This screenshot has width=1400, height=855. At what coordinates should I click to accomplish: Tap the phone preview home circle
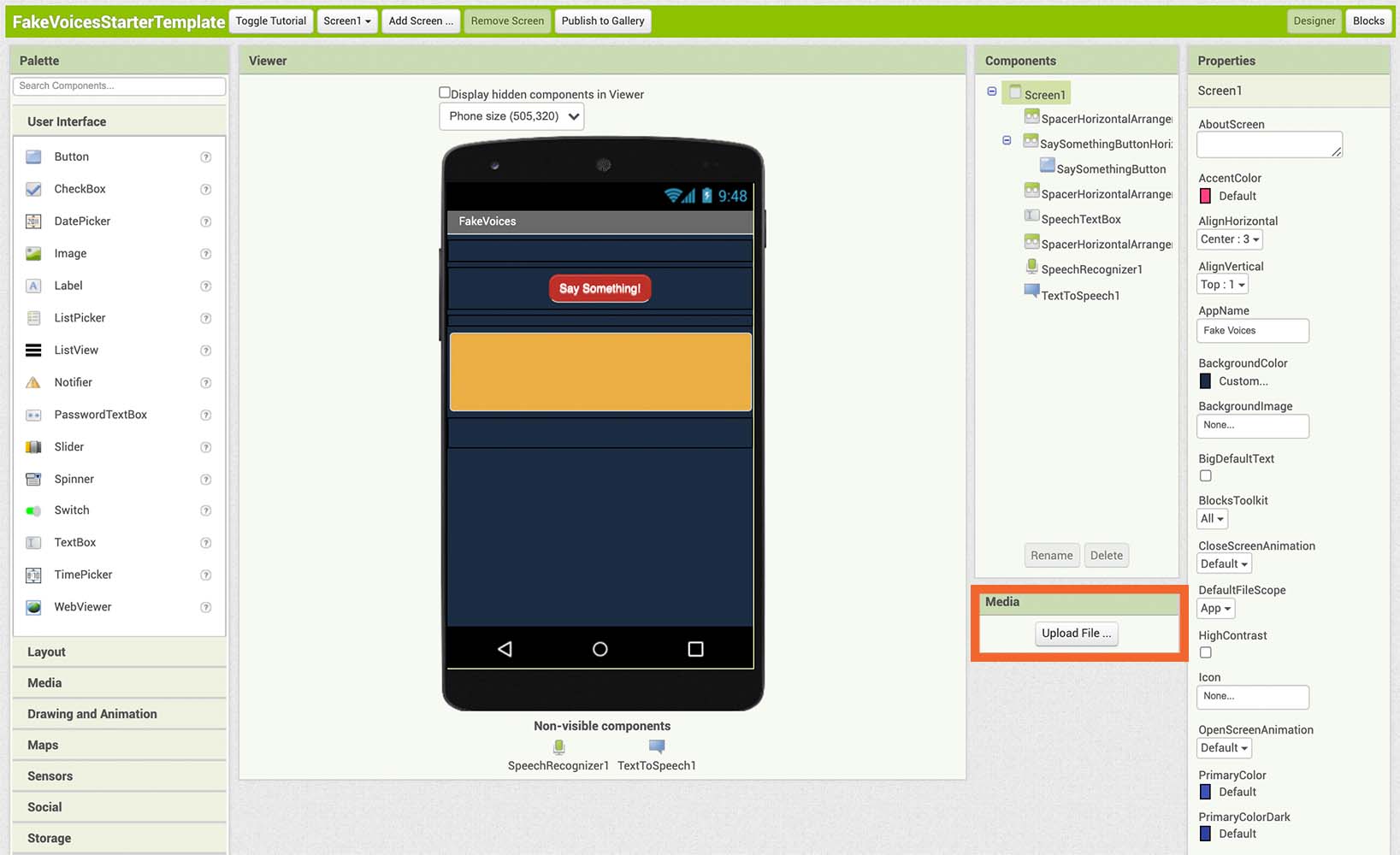click(x=600, y=649)
